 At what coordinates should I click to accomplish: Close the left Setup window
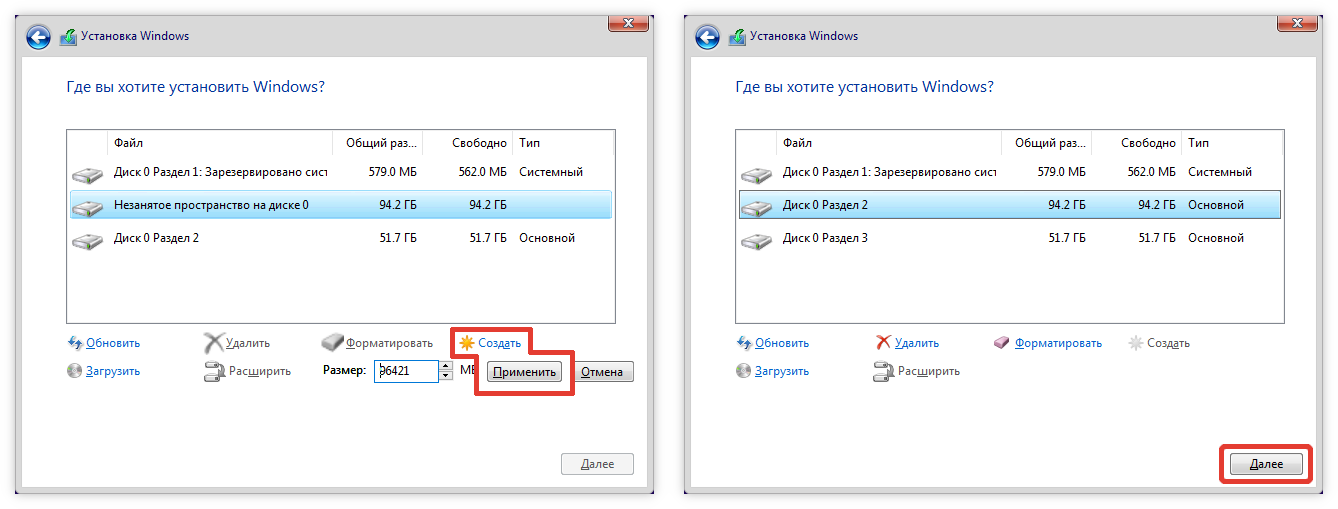627,22
